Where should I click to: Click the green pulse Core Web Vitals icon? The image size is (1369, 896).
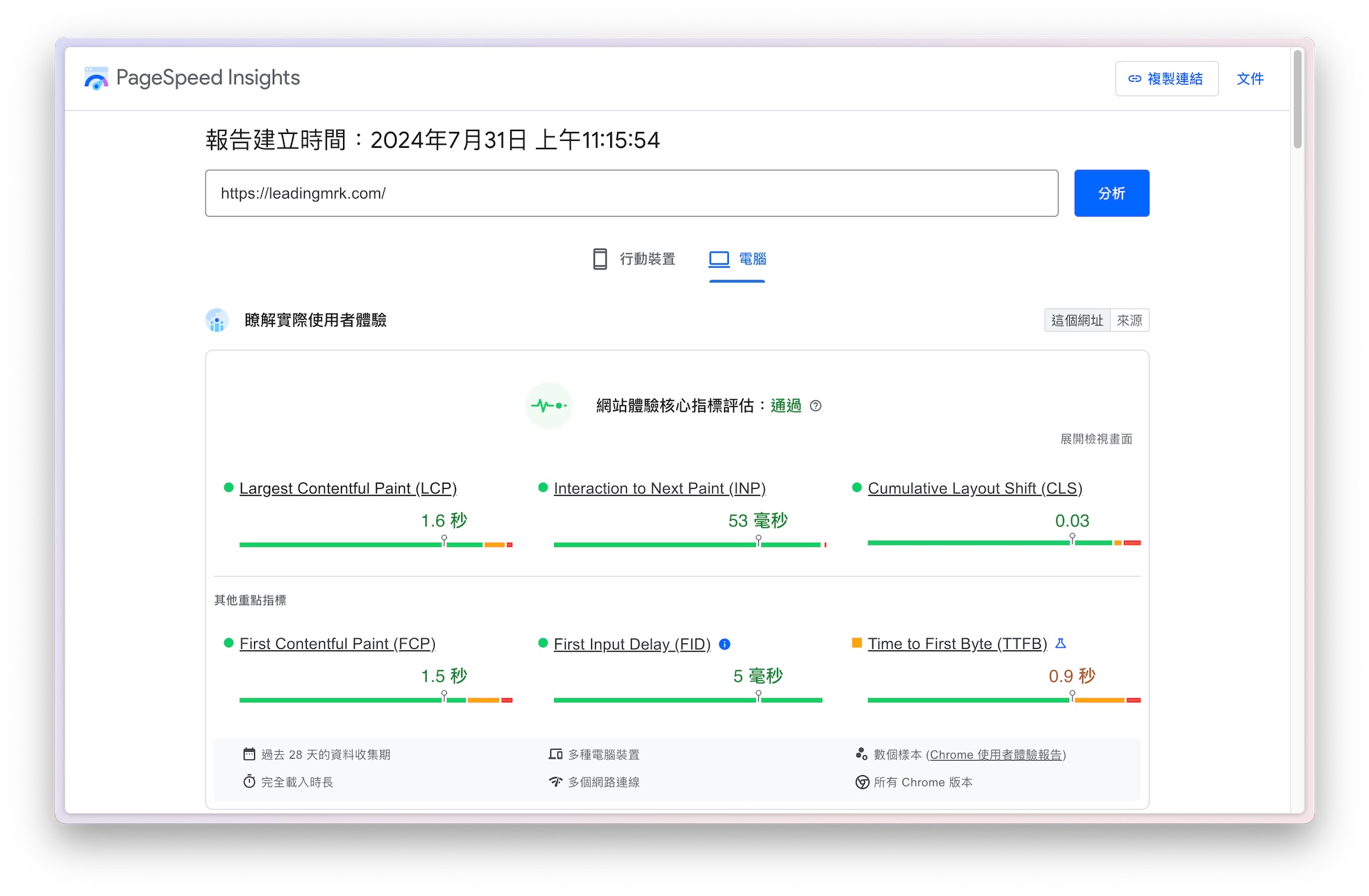point(549,405)
